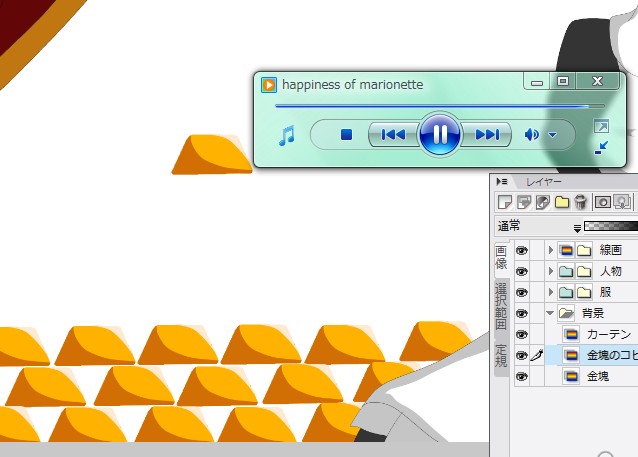Screen dimensions: 638x457
Task: Click the 金塊のコピー layer thumbnail
Action: click(x=572, y=355)
